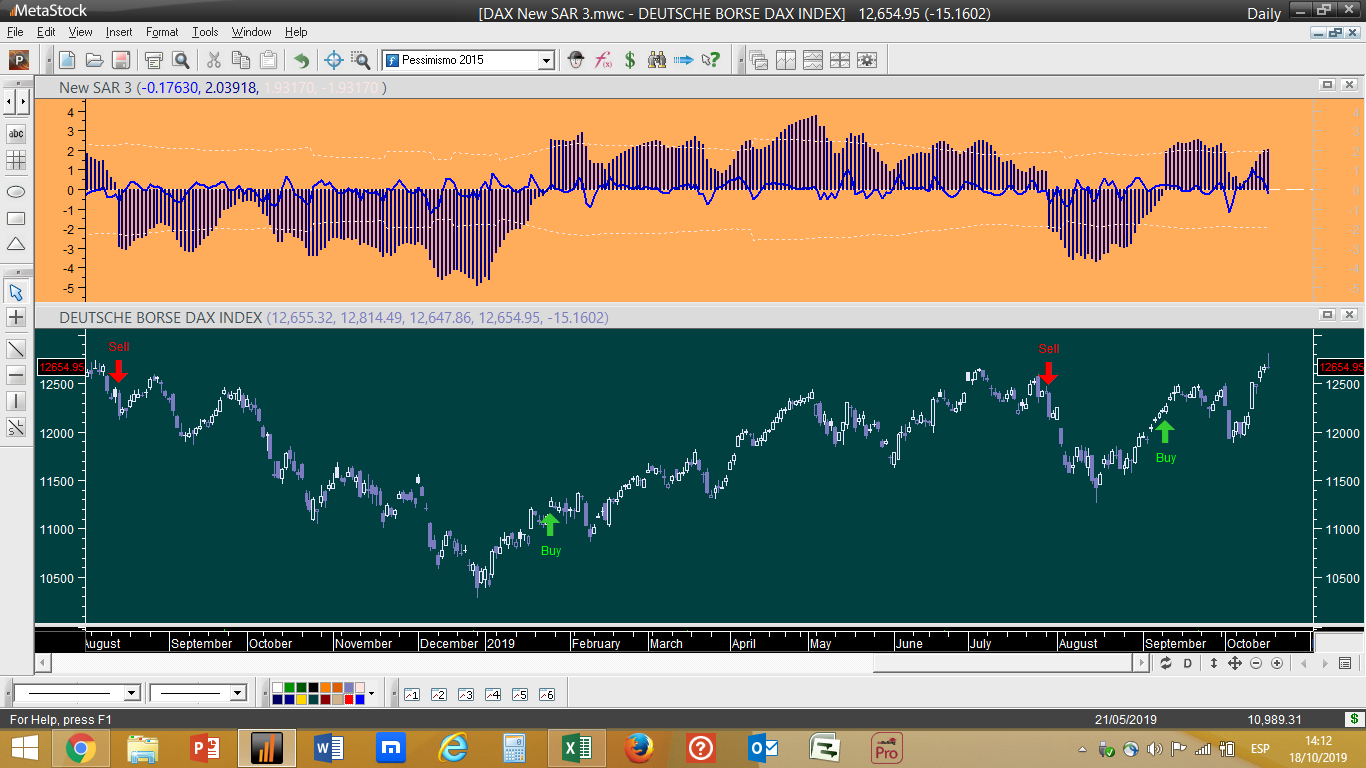This screenshot has height=768, width=1366.
Task: Click the binoculars Explorer icon
Action: click(657, 60)
